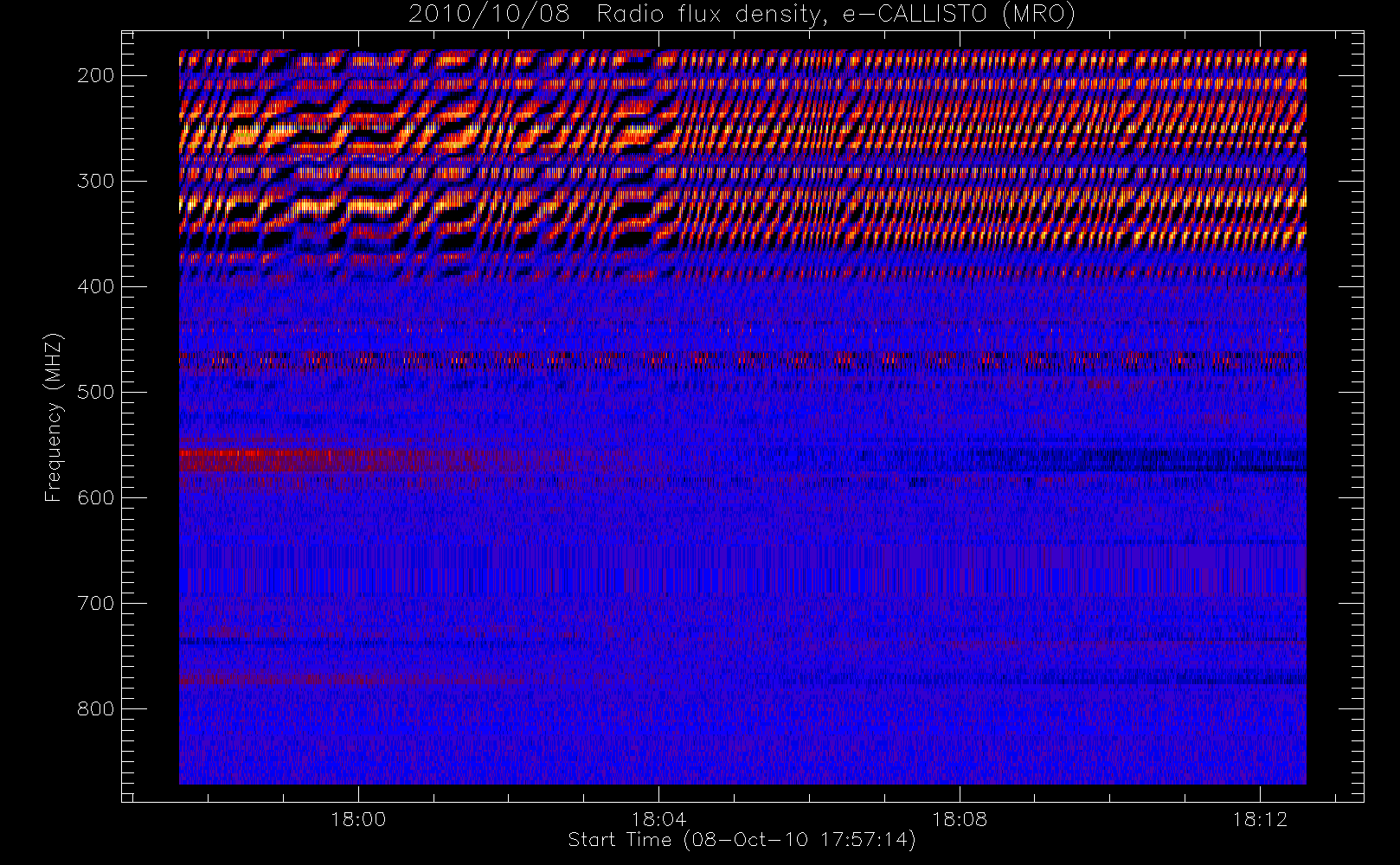
Task: Click the 600 frequency tick label
Action: pyautogui.click(x=96, y=497)
